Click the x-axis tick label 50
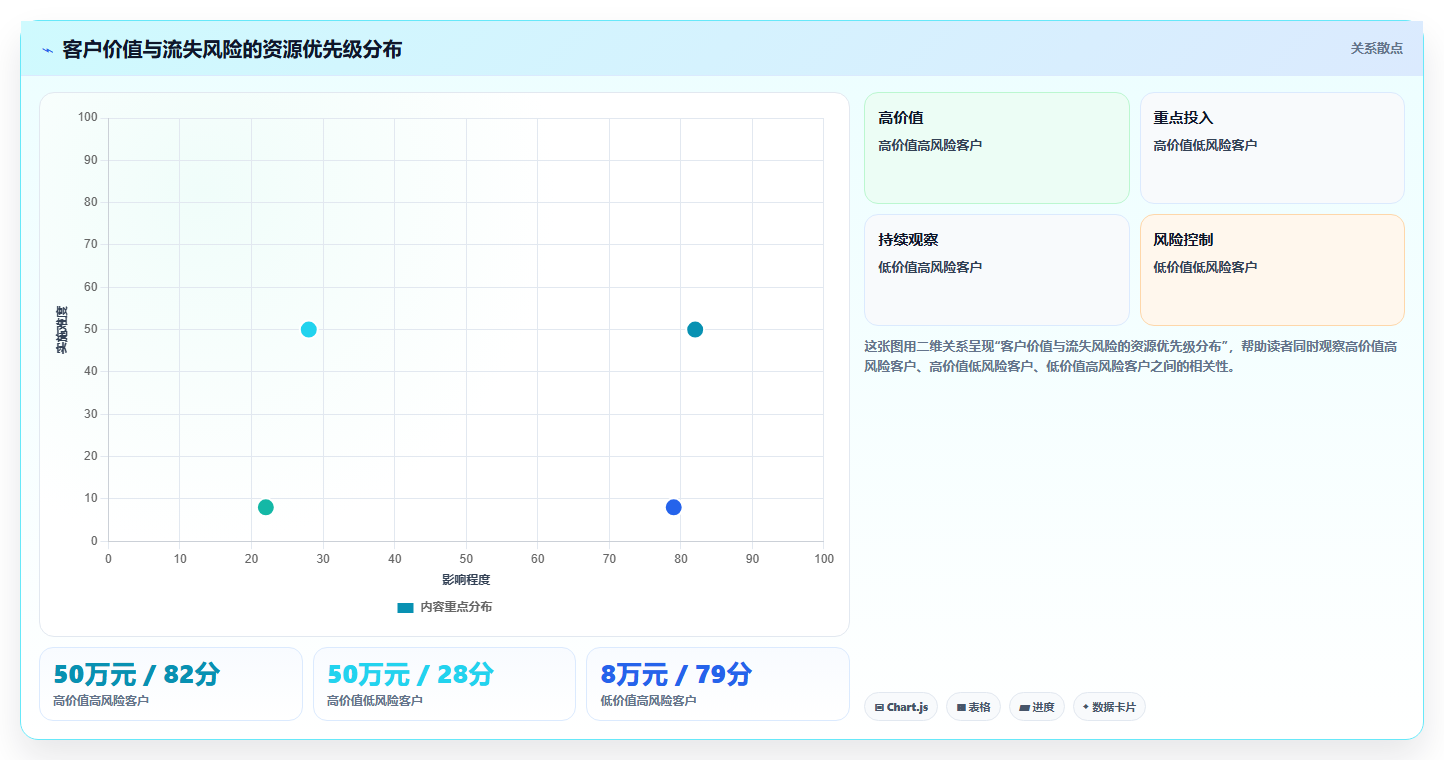 click(466, 559)
